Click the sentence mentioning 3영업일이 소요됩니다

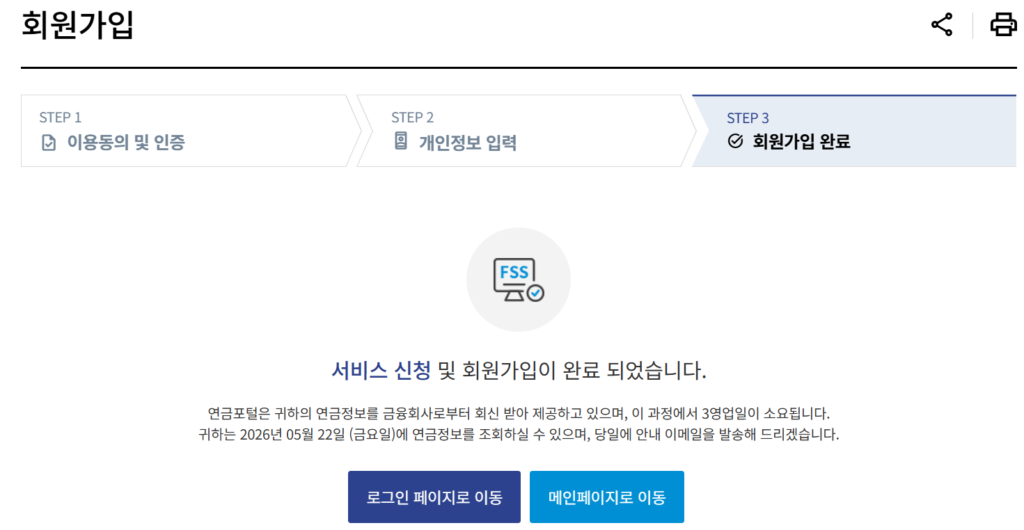[x=519, y=413]
